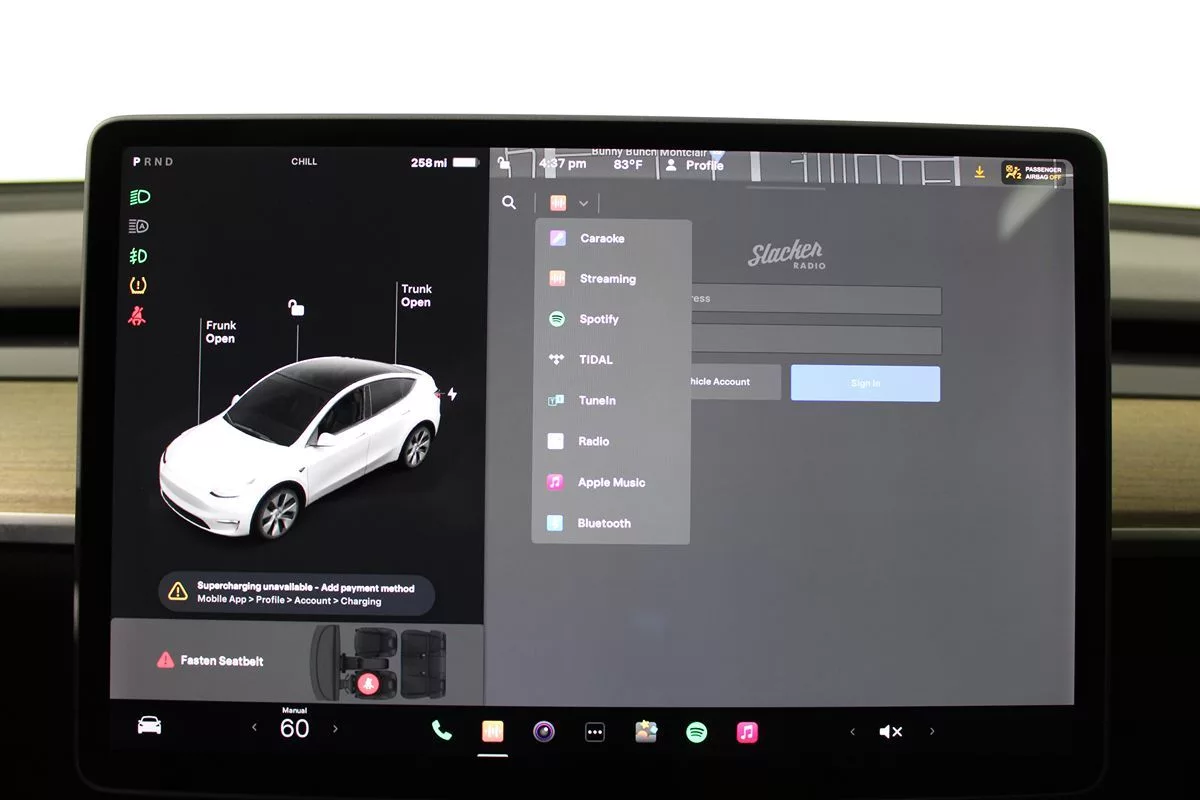The width and height of the screenshot is (1200, 800).
Task: Open the all apps three-dots launcher
Action: point(595,732)
